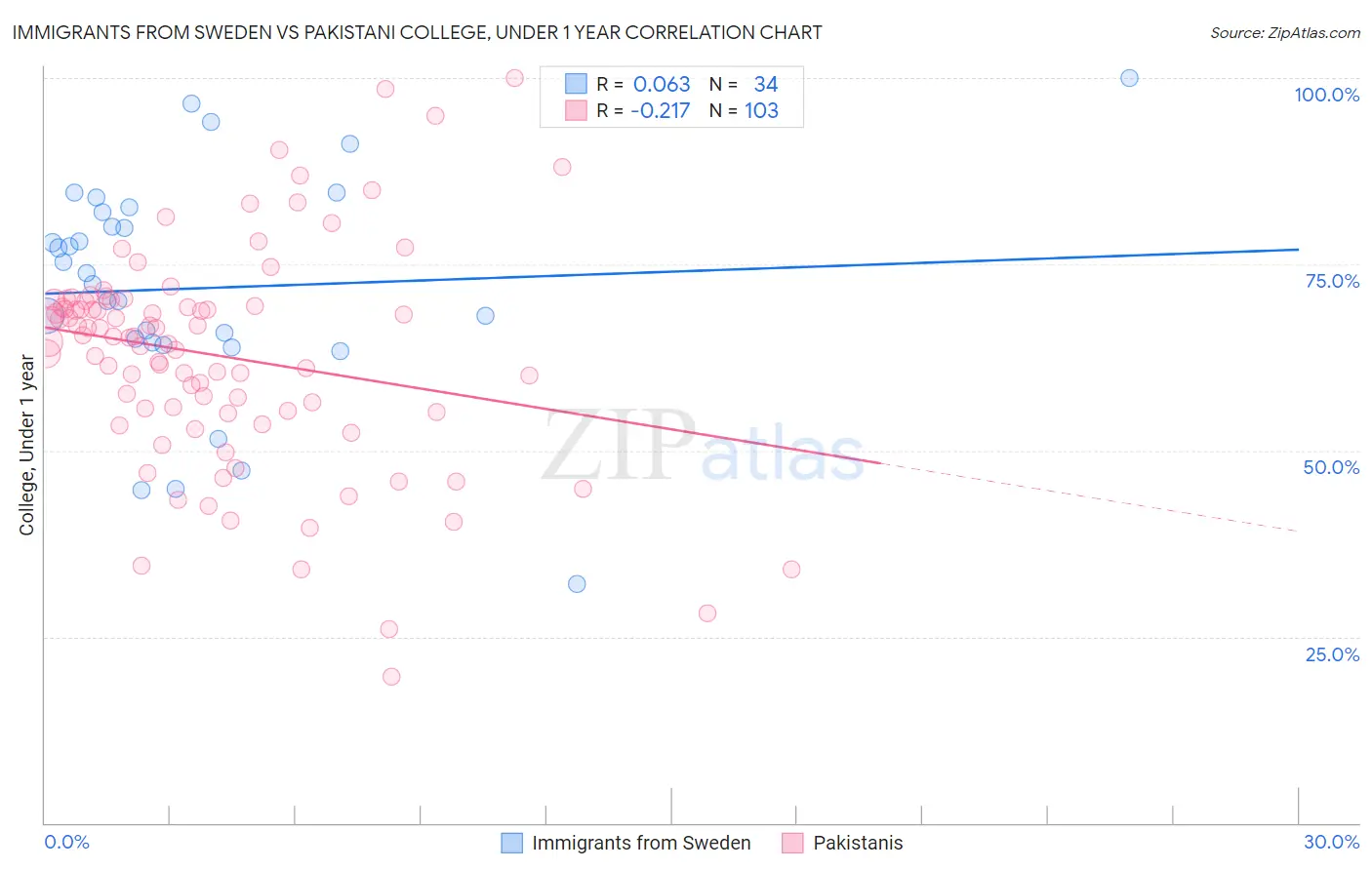Click the 75.0% y-axis label
The height and width of the screenshot is (870, 1372).
tap(1332, 281)
